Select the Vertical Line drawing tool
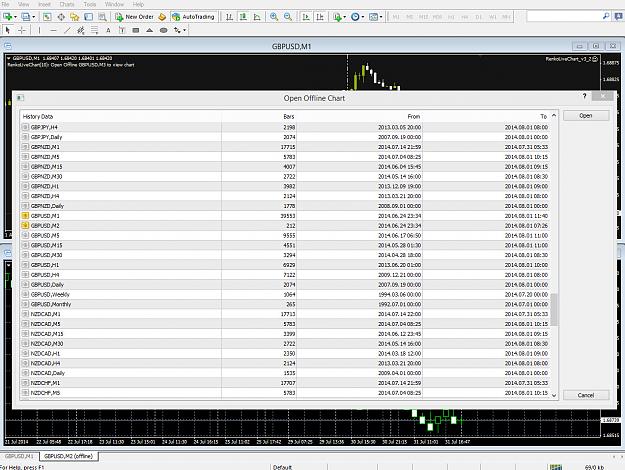The image size is (625, 470). [x=39, y=30]
